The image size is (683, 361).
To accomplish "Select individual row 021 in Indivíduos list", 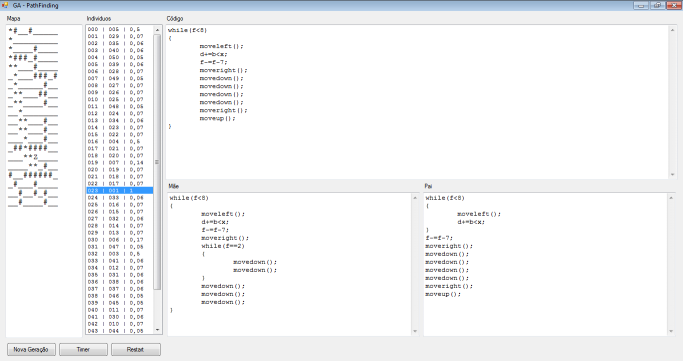I will 120,176.
